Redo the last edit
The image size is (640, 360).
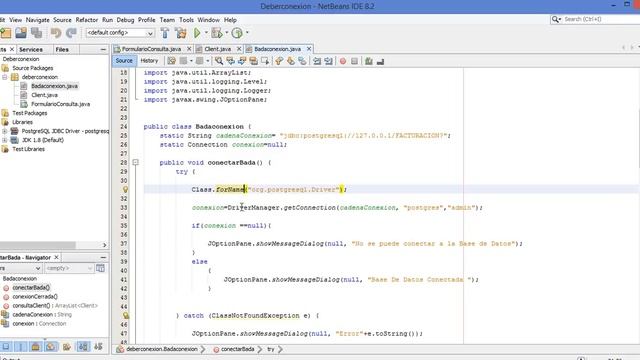[71, 33]
